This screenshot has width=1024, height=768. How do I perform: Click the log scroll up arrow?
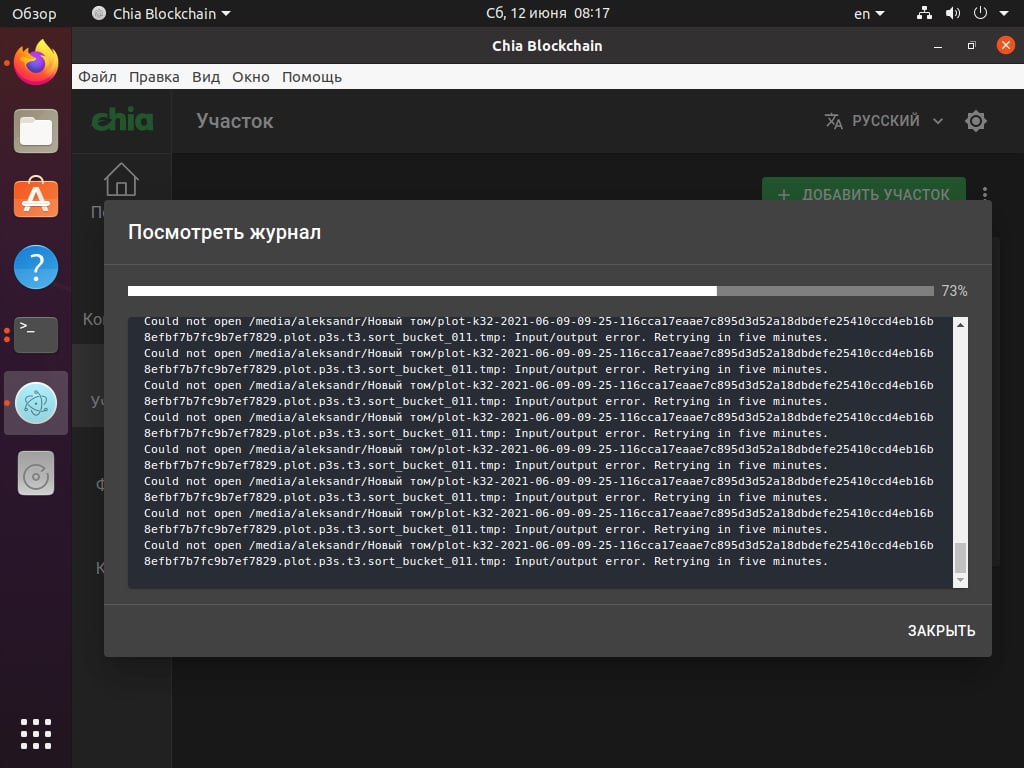pyautogui.click(x=960, y=325)
